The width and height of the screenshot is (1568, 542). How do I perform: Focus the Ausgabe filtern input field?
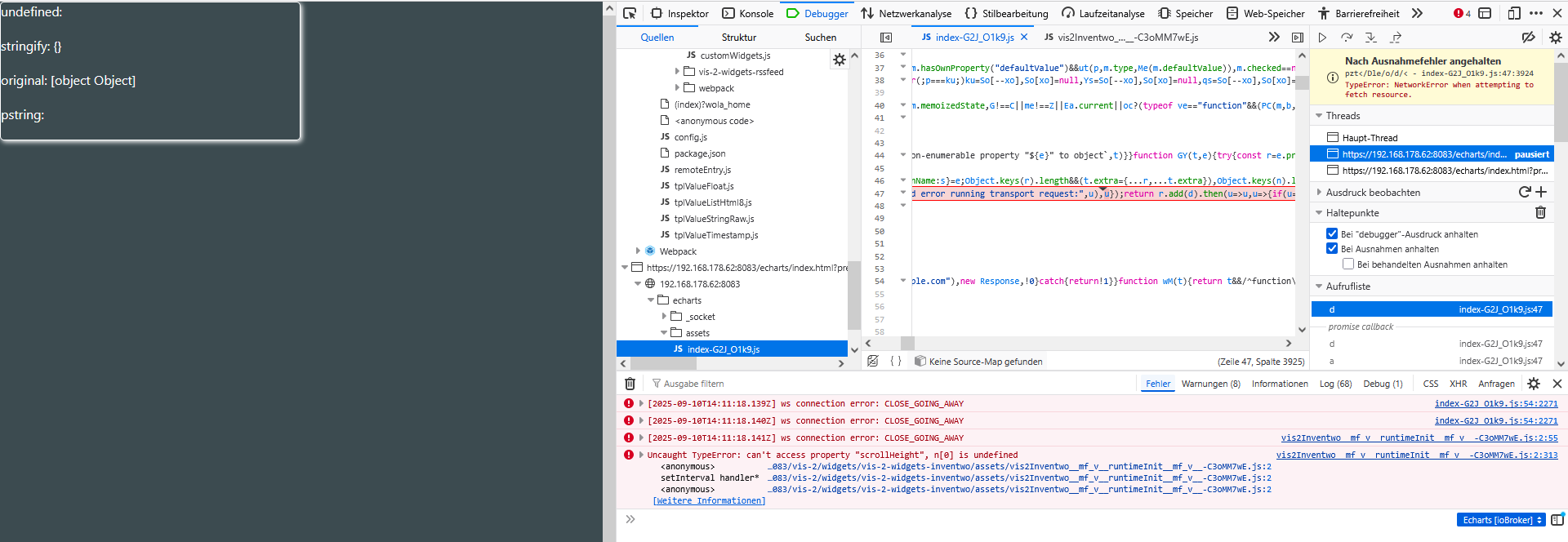click(x=890, y=384)
